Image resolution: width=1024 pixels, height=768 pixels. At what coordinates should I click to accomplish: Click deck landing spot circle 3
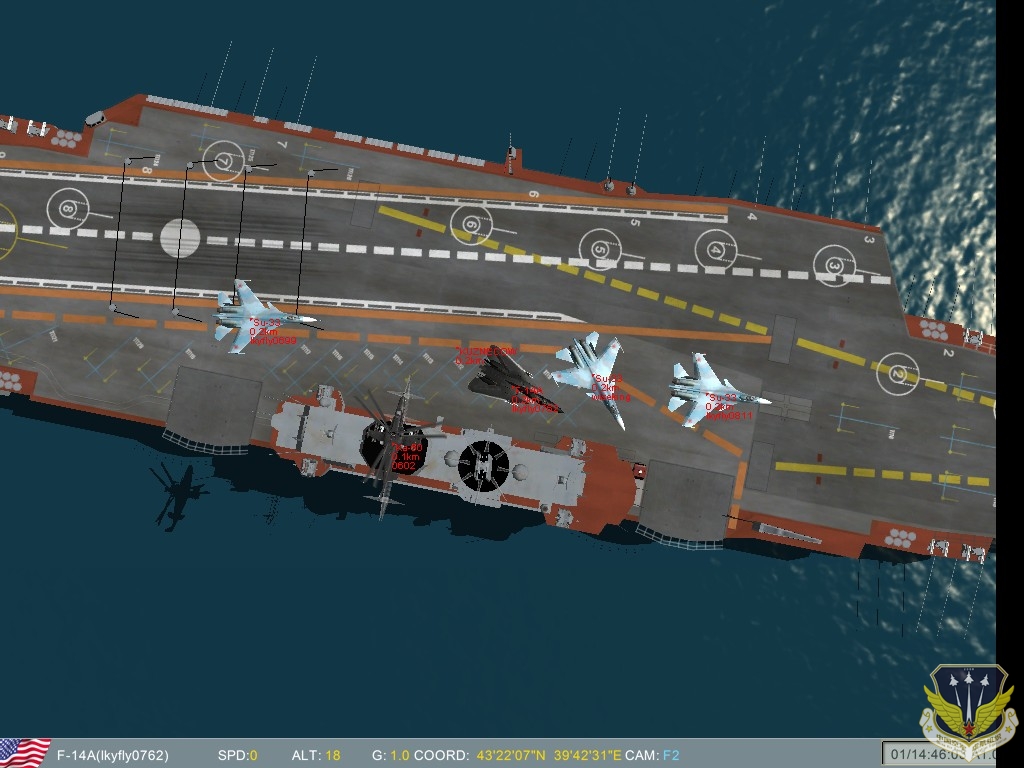[x=834, y=266]
